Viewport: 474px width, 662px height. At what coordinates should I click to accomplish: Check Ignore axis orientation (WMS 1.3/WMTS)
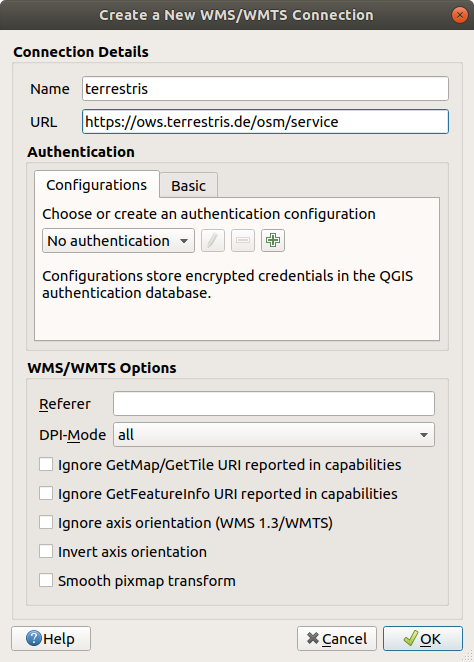(x=46, y=522)
